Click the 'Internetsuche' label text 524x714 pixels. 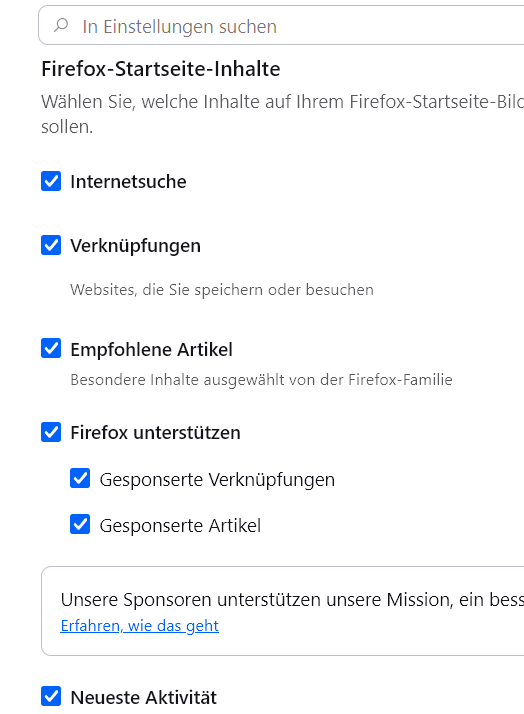(x=128, y=182)
